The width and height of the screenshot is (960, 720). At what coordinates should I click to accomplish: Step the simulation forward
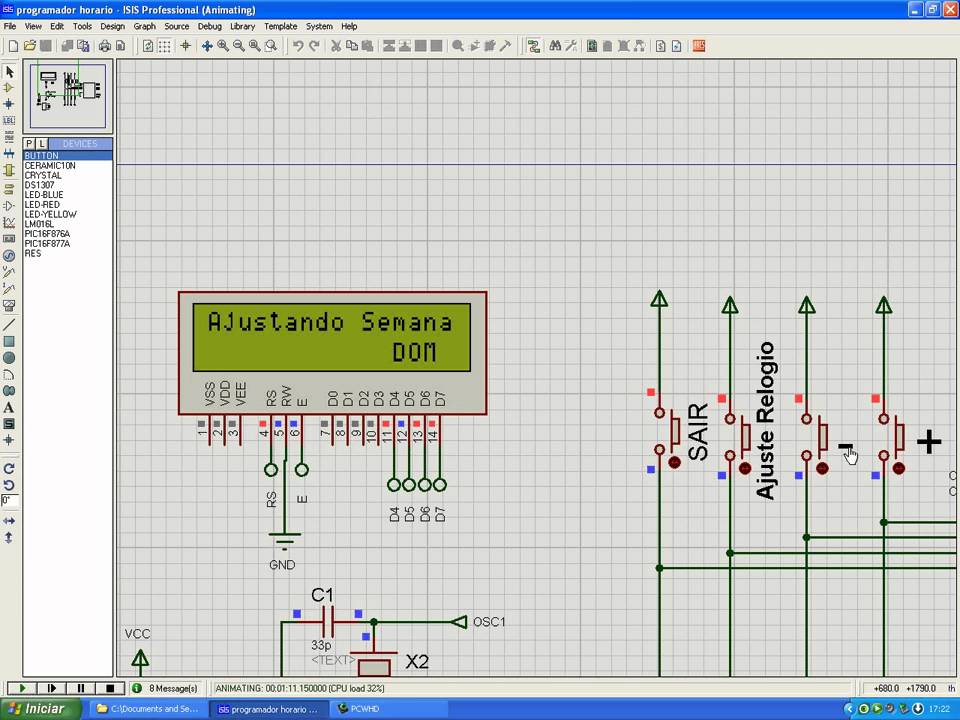[51, 688]
